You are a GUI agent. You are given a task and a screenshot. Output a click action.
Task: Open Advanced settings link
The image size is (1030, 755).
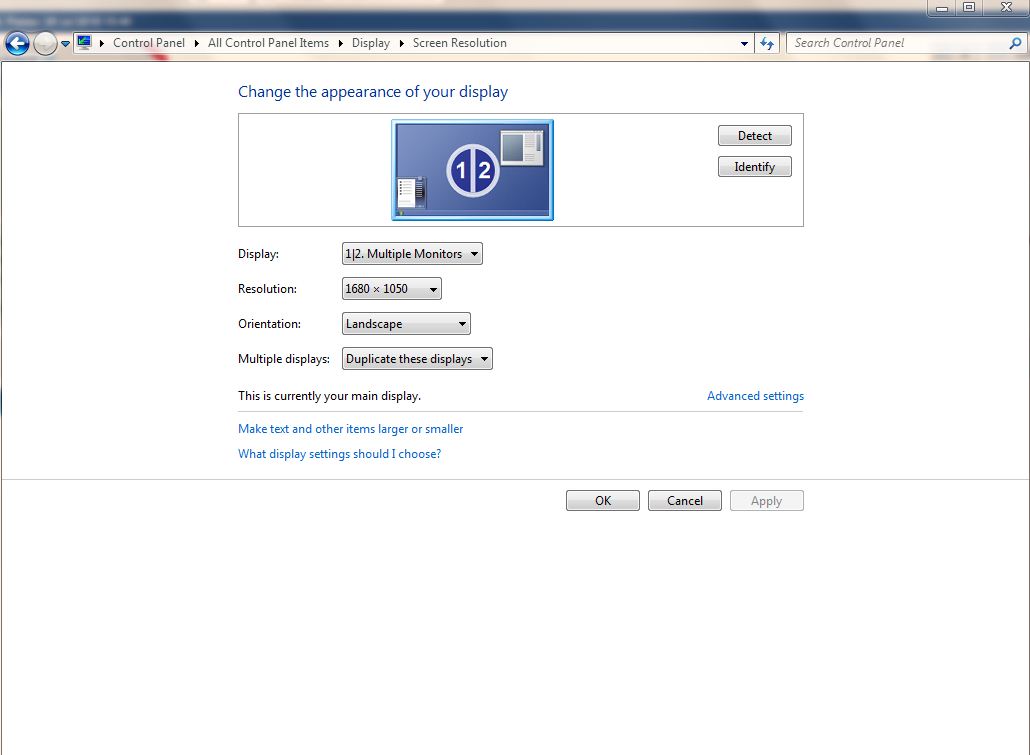(755, 396)
